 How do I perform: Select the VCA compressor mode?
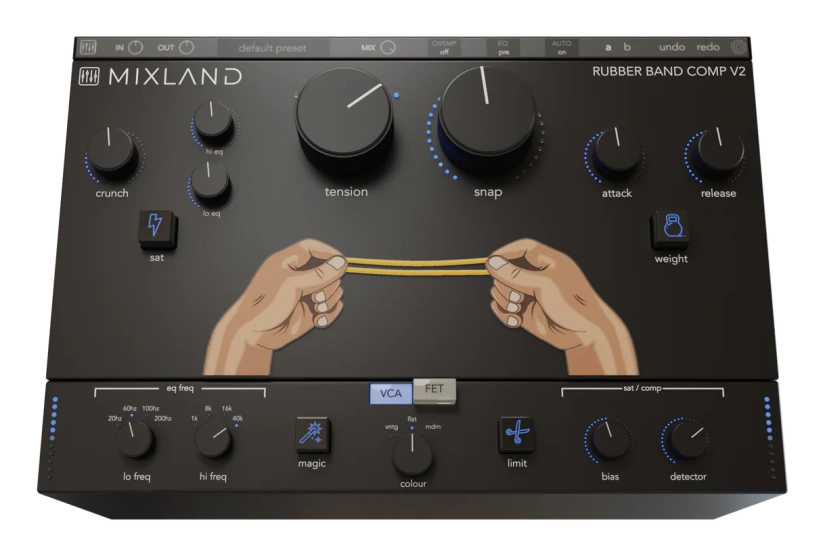point(391,394)
